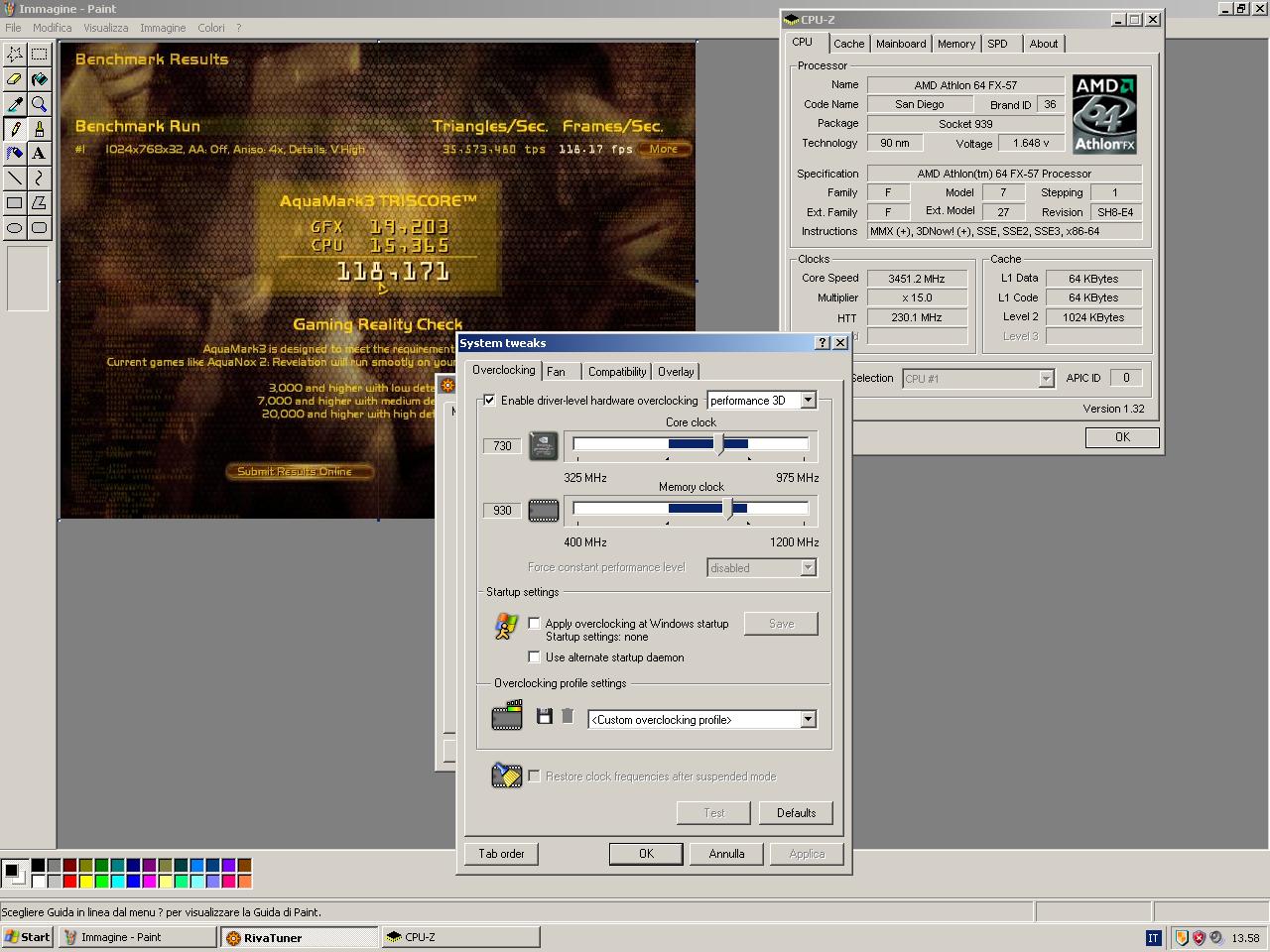Click the Memory clock slider thumb
The image size is (1270, 952).
click(x=729, y=509)
